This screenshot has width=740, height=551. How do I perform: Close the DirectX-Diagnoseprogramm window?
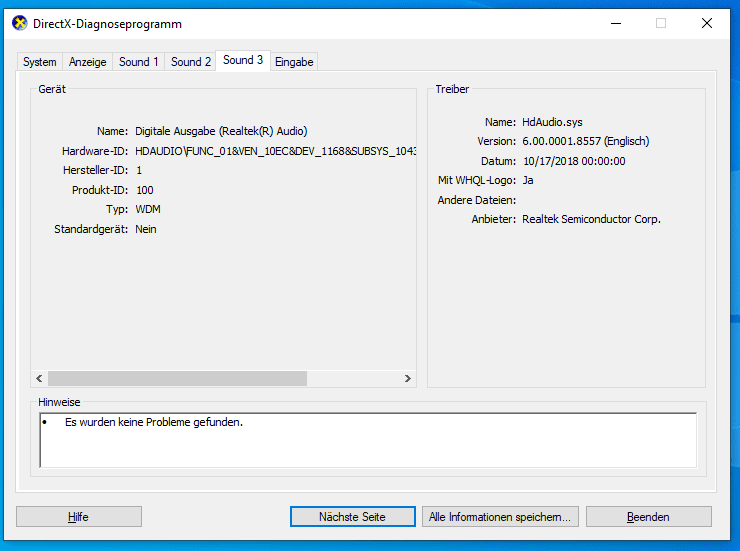click(706, 23)
